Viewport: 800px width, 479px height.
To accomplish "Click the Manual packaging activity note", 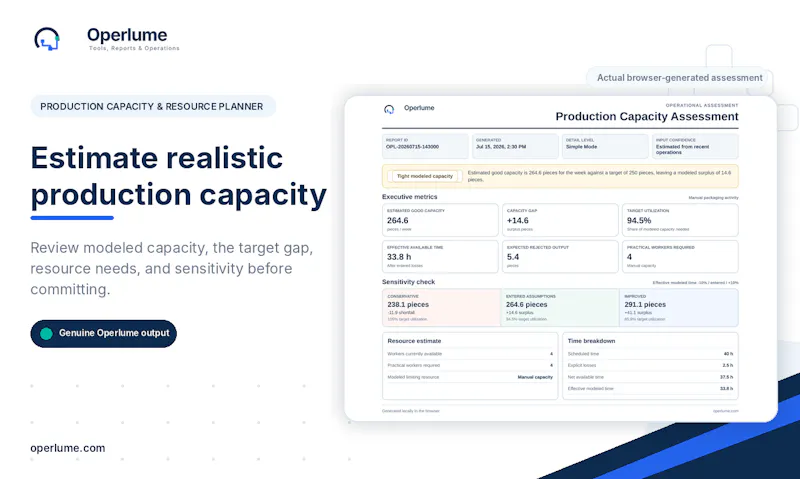I will 713,197.
